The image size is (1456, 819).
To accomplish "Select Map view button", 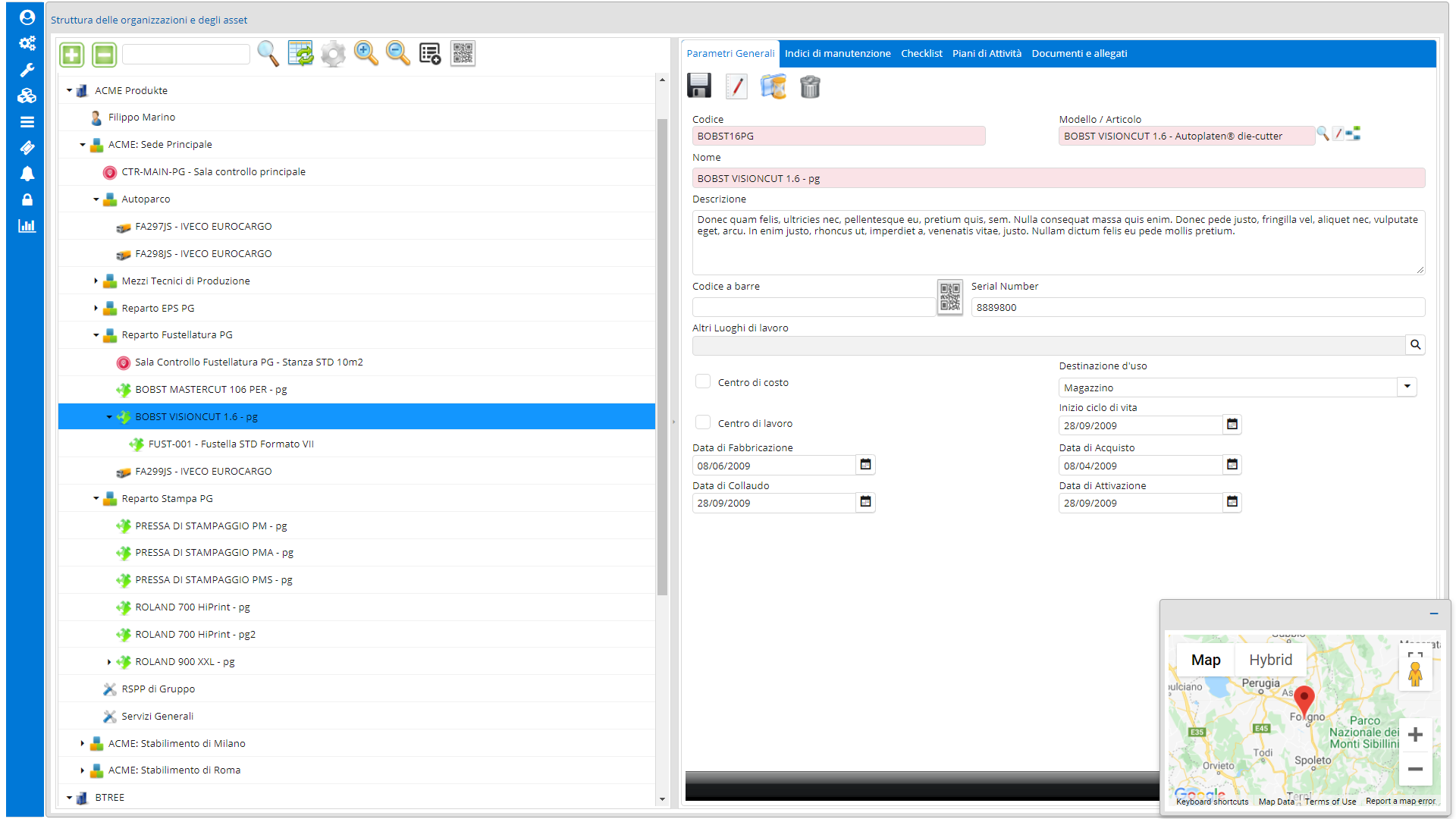I will 1206,660.
